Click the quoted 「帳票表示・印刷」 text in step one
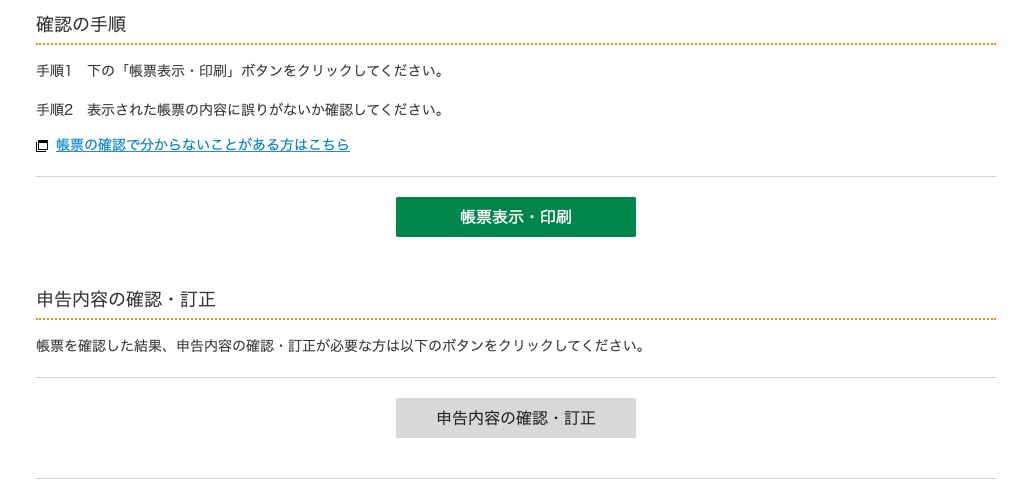Screen dimensions: 1032x483 (178, 71)
